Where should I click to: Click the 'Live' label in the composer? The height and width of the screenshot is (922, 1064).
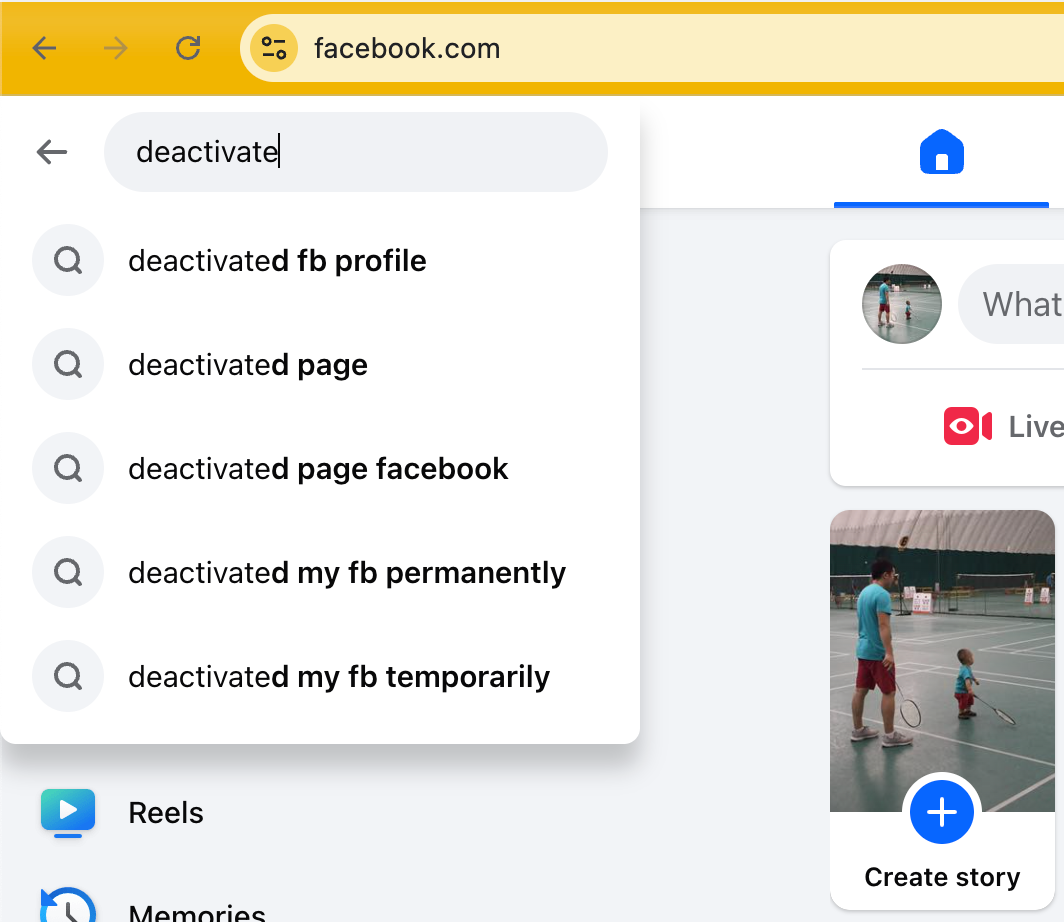pyautogui.click(x=1036, y=427)
